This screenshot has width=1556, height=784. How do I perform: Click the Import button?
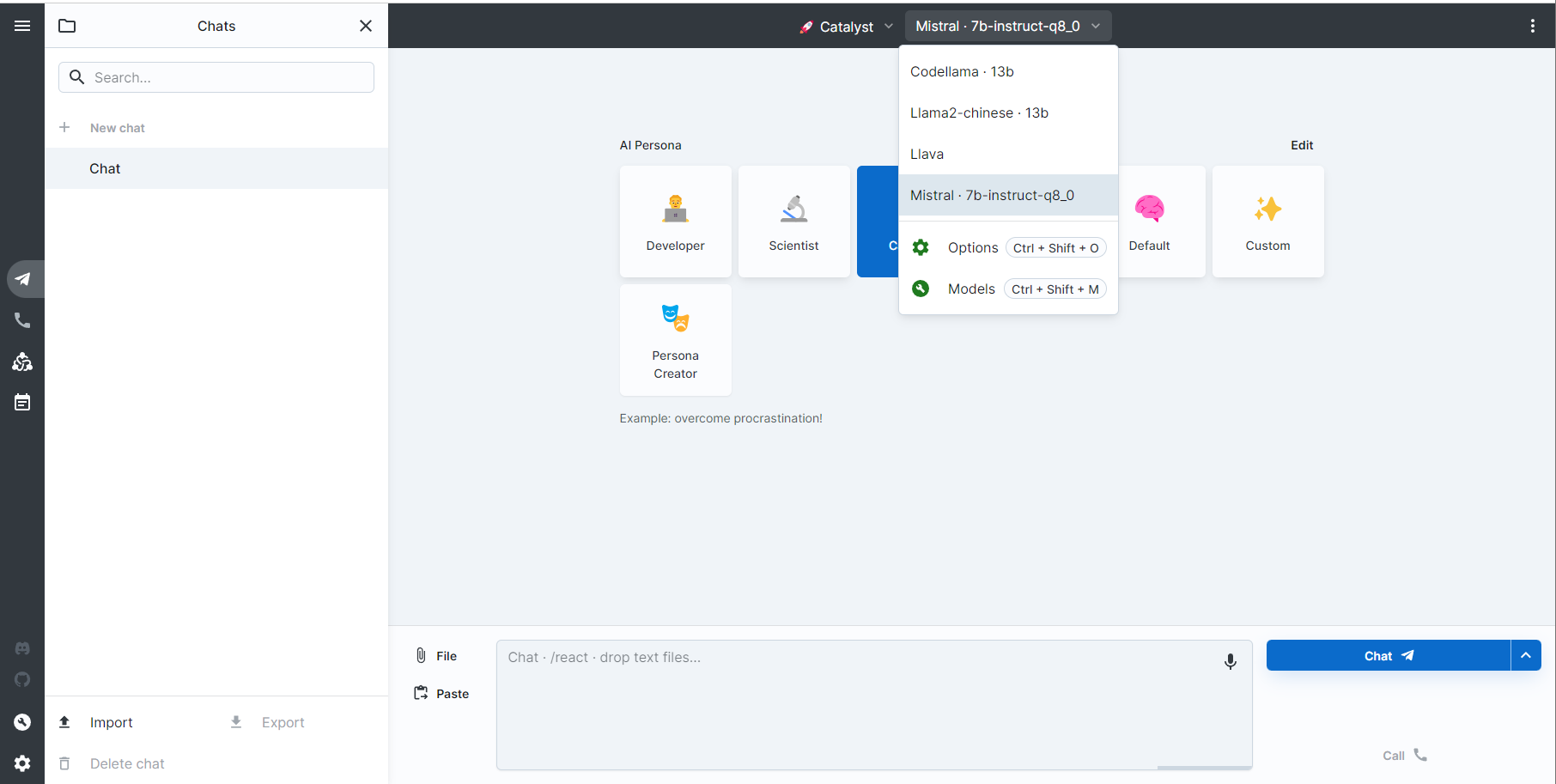131,722
